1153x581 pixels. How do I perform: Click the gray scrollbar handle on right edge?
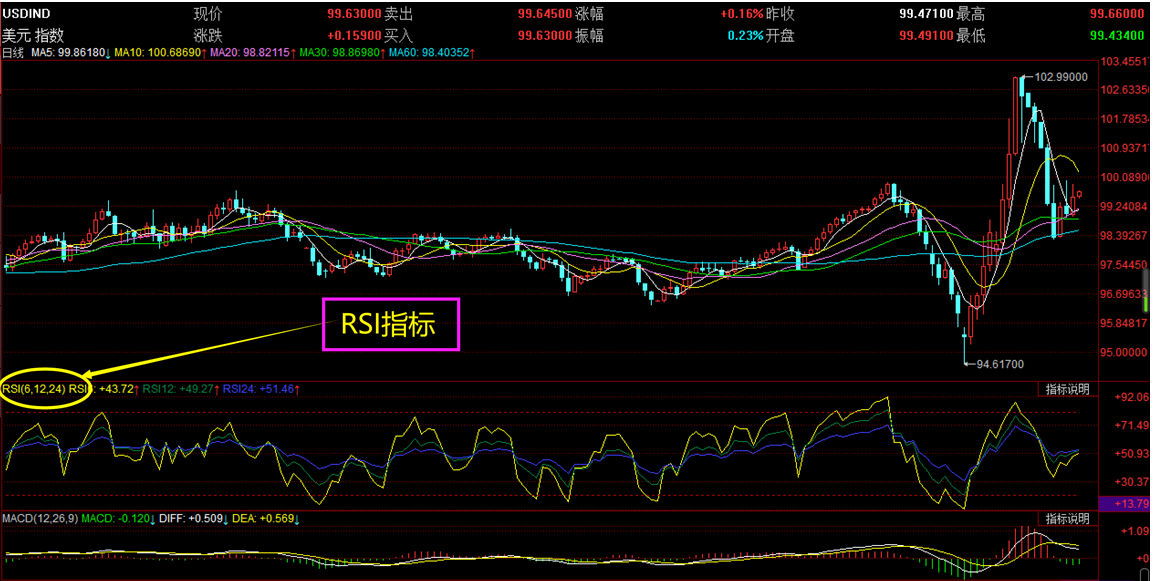(x=1145, y=290)
